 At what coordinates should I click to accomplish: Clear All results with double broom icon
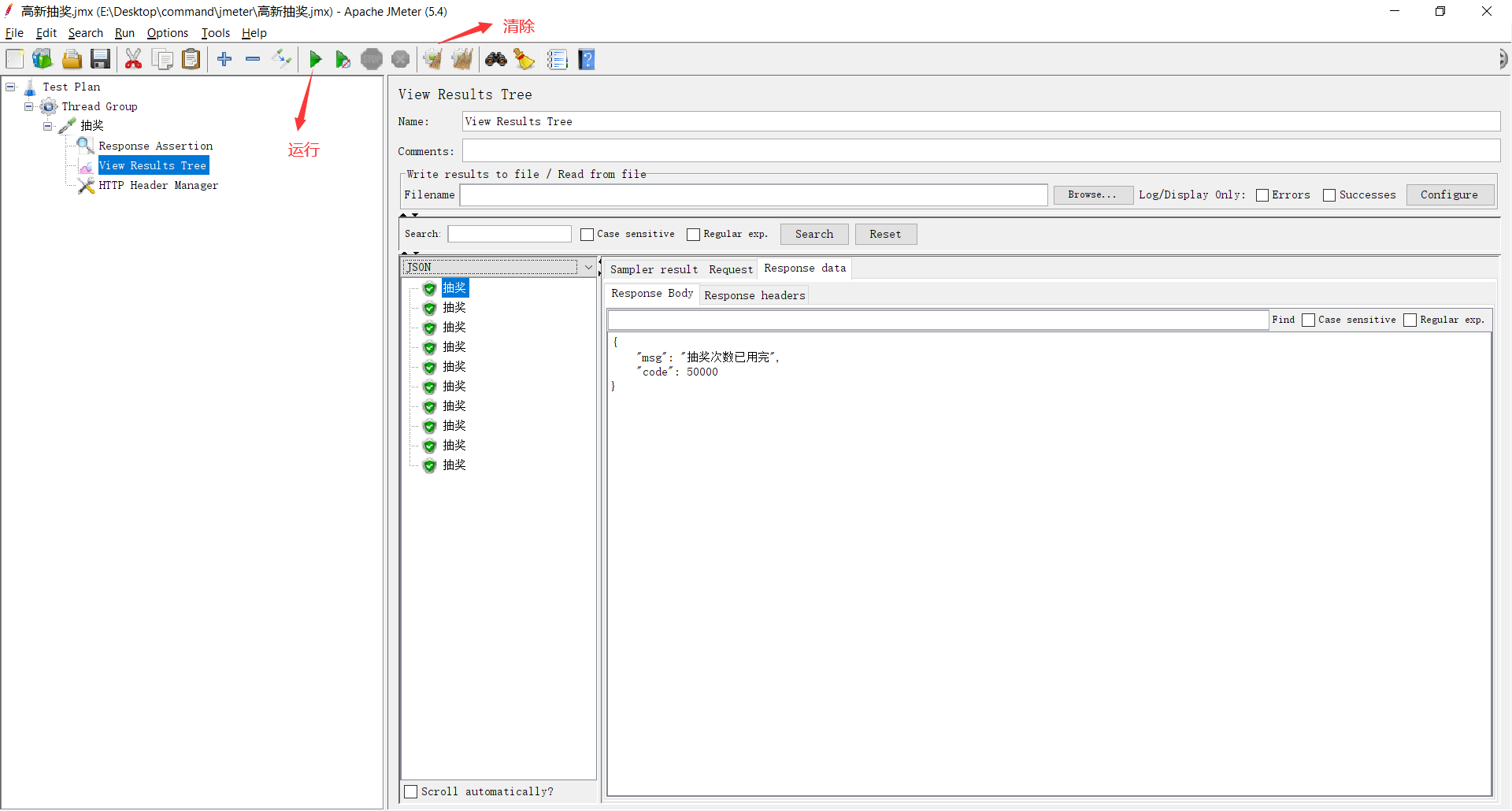(462, 59)
